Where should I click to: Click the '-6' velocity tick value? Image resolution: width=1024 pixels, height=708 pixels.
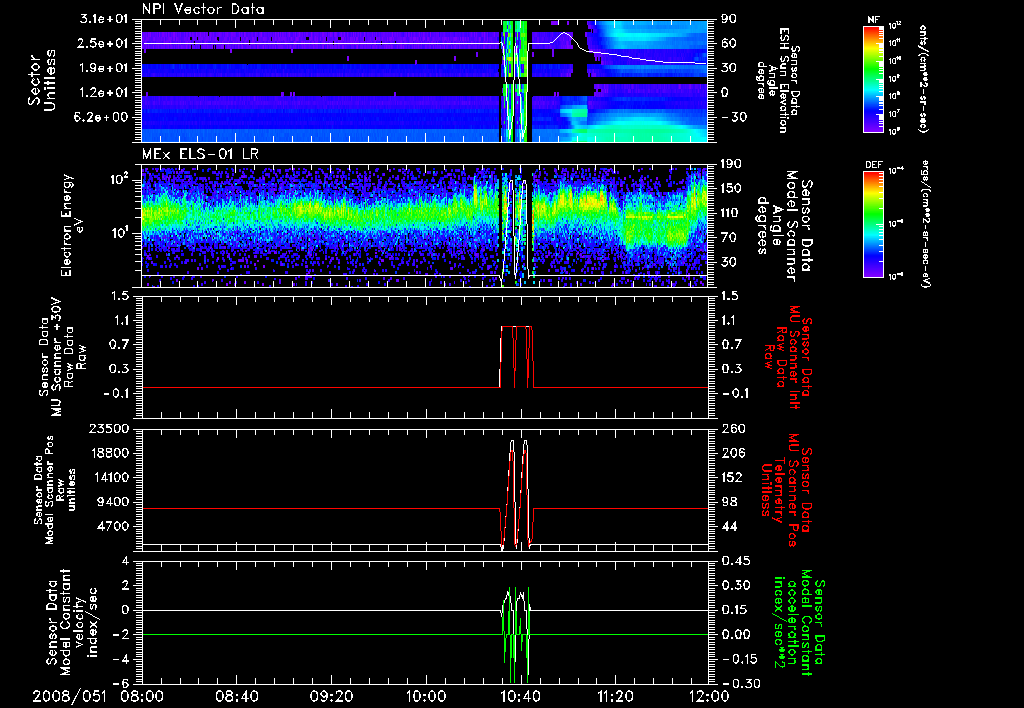120,683
